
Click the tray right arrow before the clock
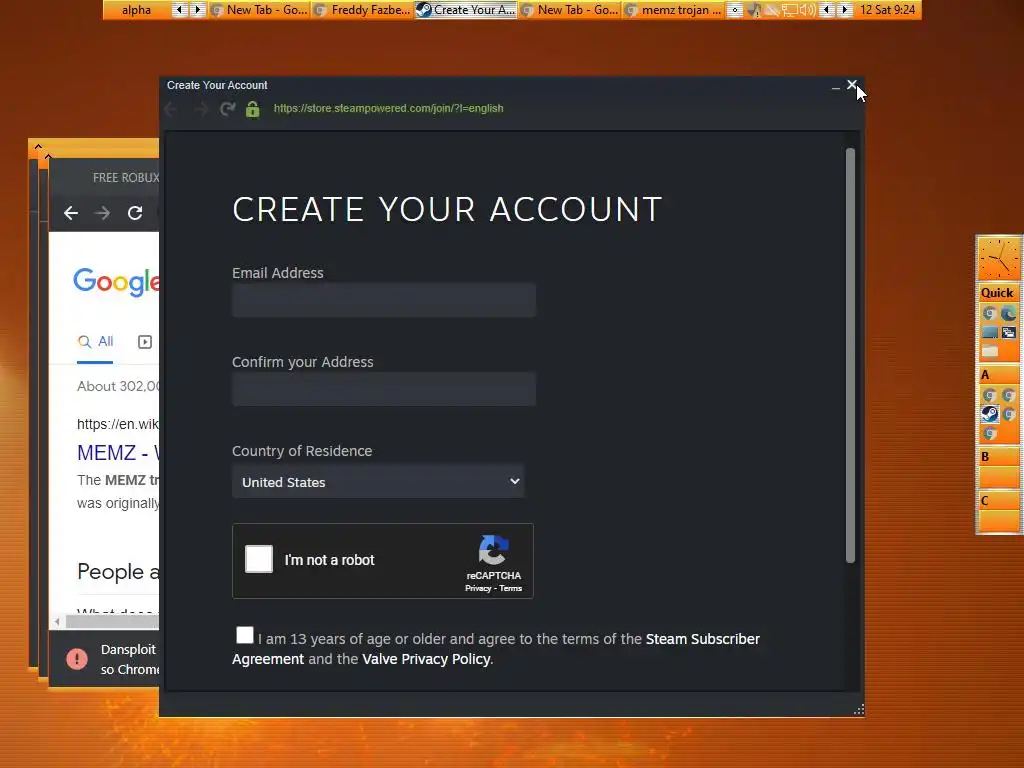pyautogui.click(x=845, y=10)
